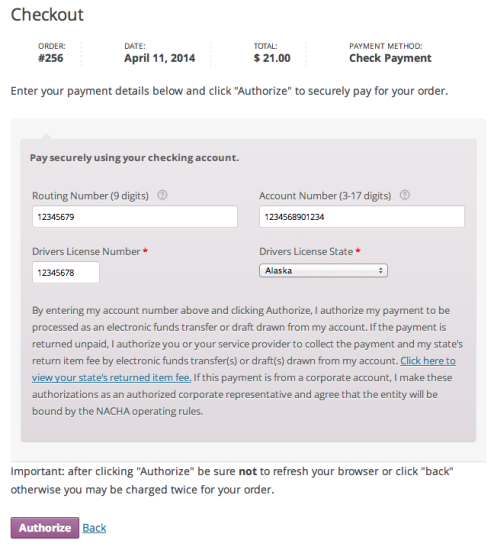Viewport: 494px width, 550px height.
Task: Focus the Routing Number input field
Action: pyautogui.click(x=135, y=216)
